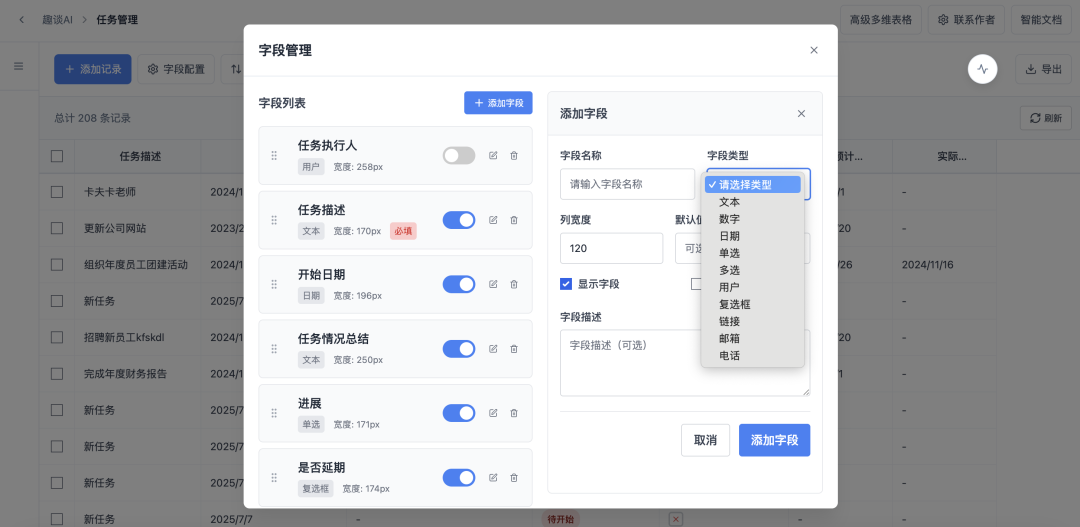The height and width of the screenshot is (527, 1080).
Task: Choose 单选 field type
Action: (753, 253)
